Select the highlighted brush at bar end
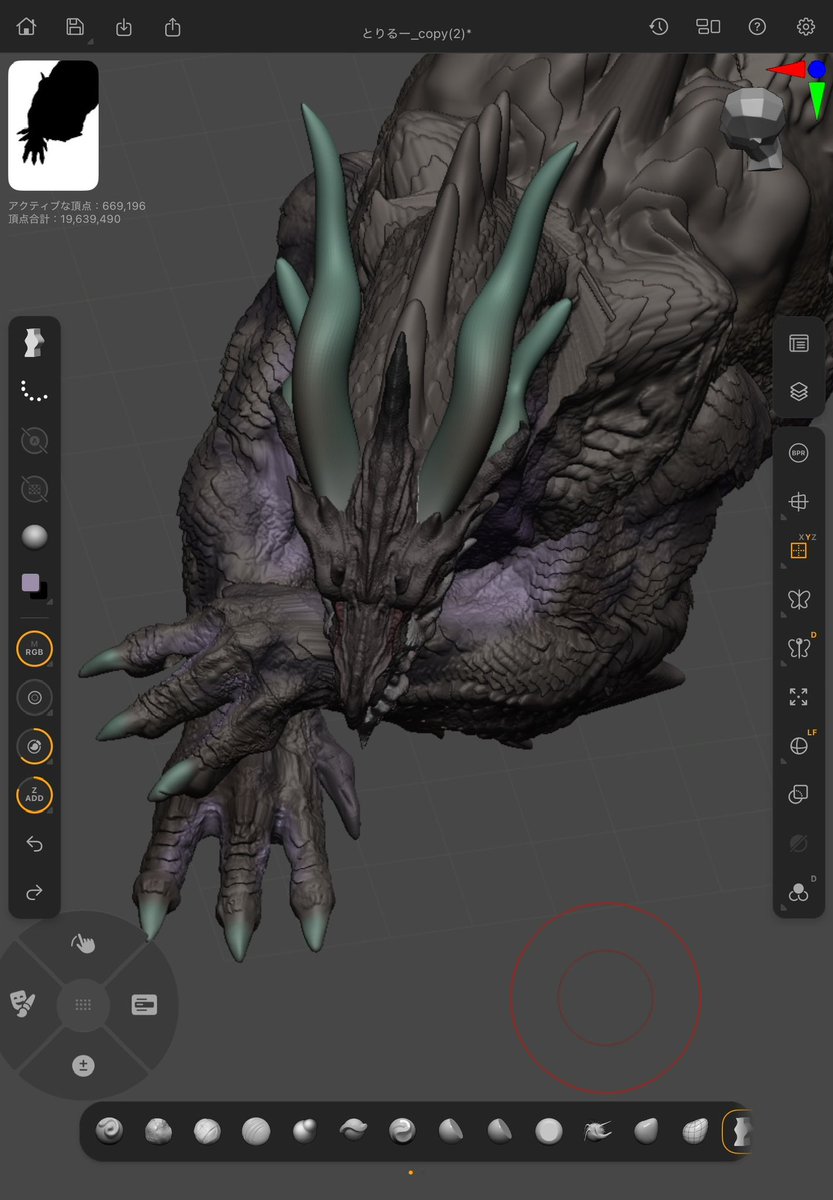833x1200 pixels. point(738,1131)
